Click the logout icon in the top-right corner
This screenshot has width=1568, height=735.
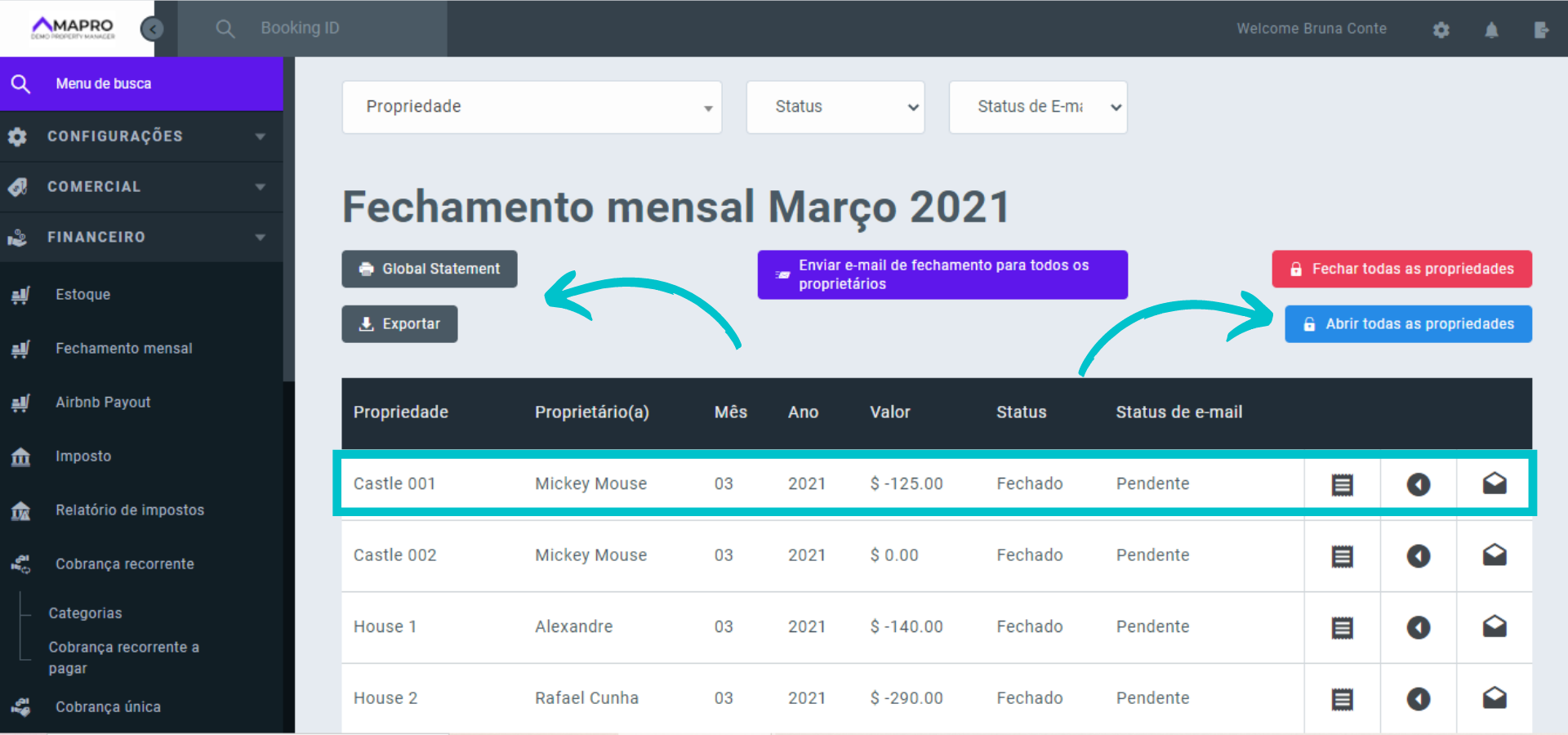point(1542,29)
